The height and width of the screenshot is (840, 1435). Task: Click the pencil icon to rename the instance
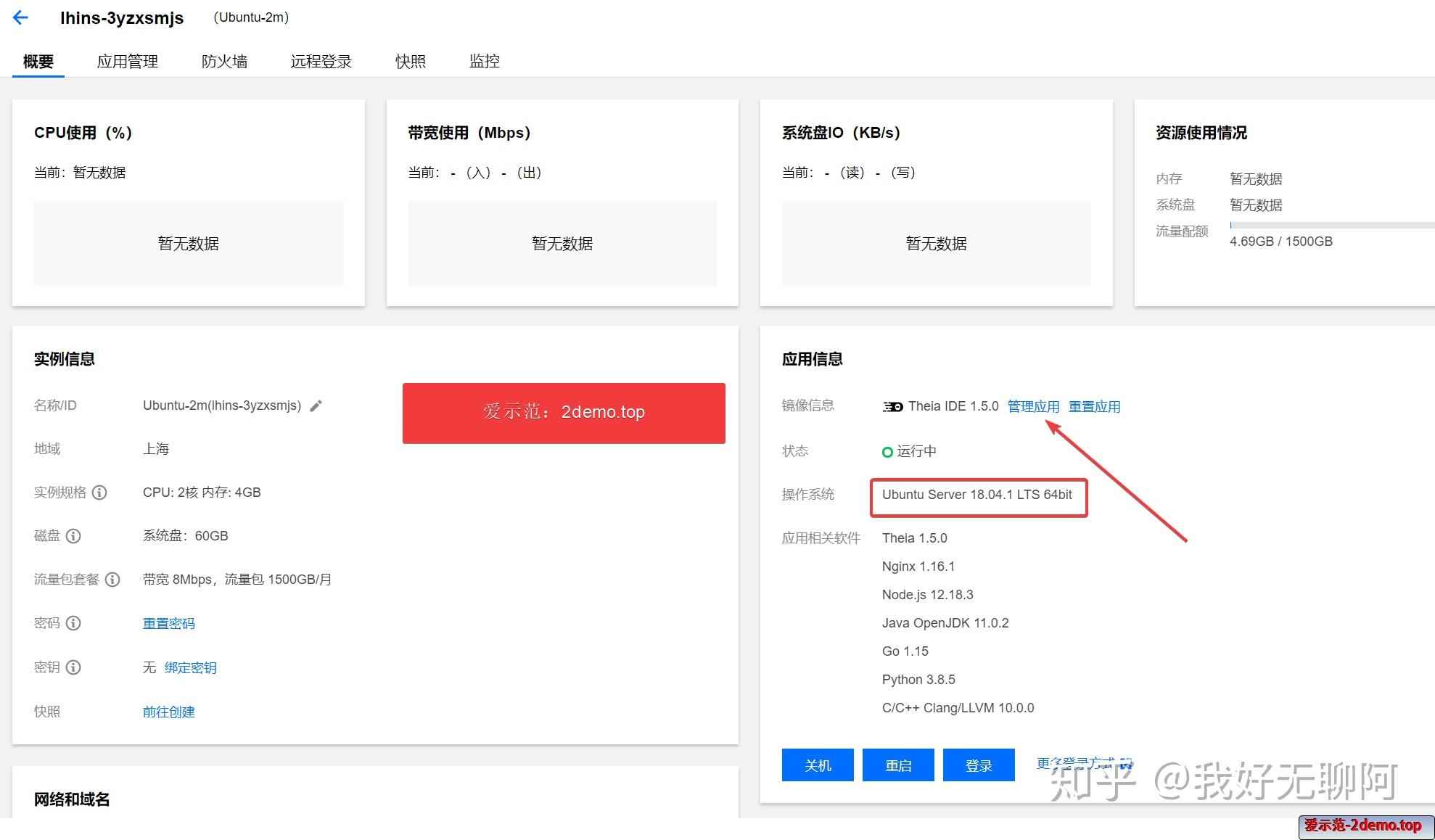315,405
